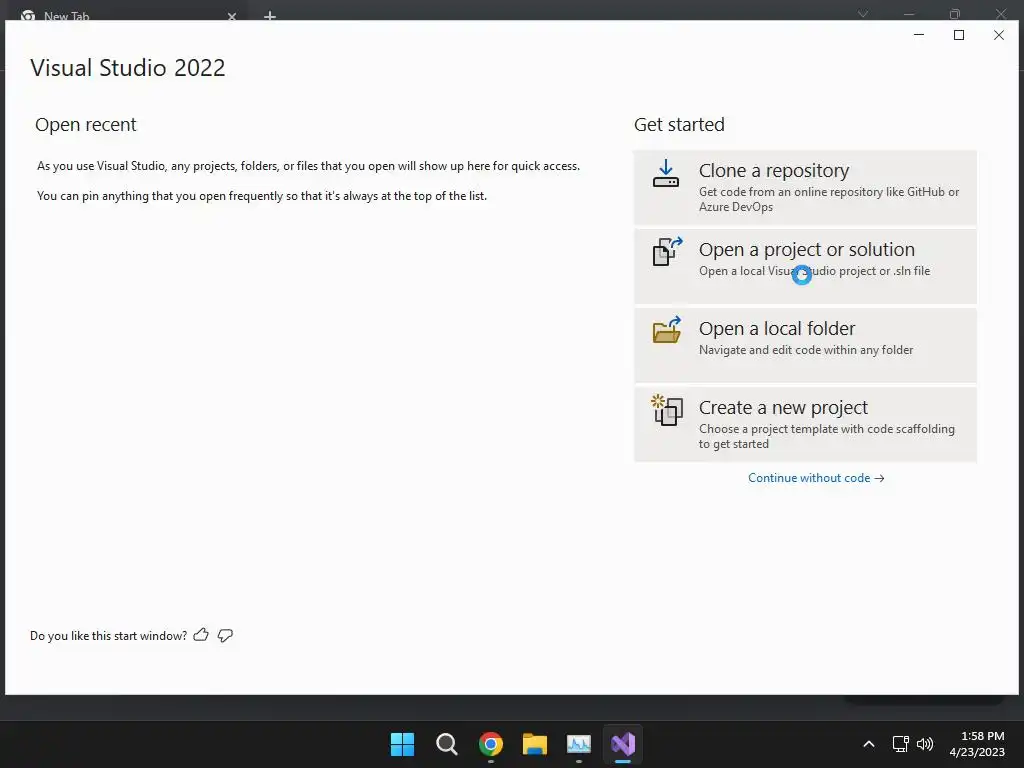Open the volume tray icon
Viewport: 1024px width, 768px height.
[925, 744]
